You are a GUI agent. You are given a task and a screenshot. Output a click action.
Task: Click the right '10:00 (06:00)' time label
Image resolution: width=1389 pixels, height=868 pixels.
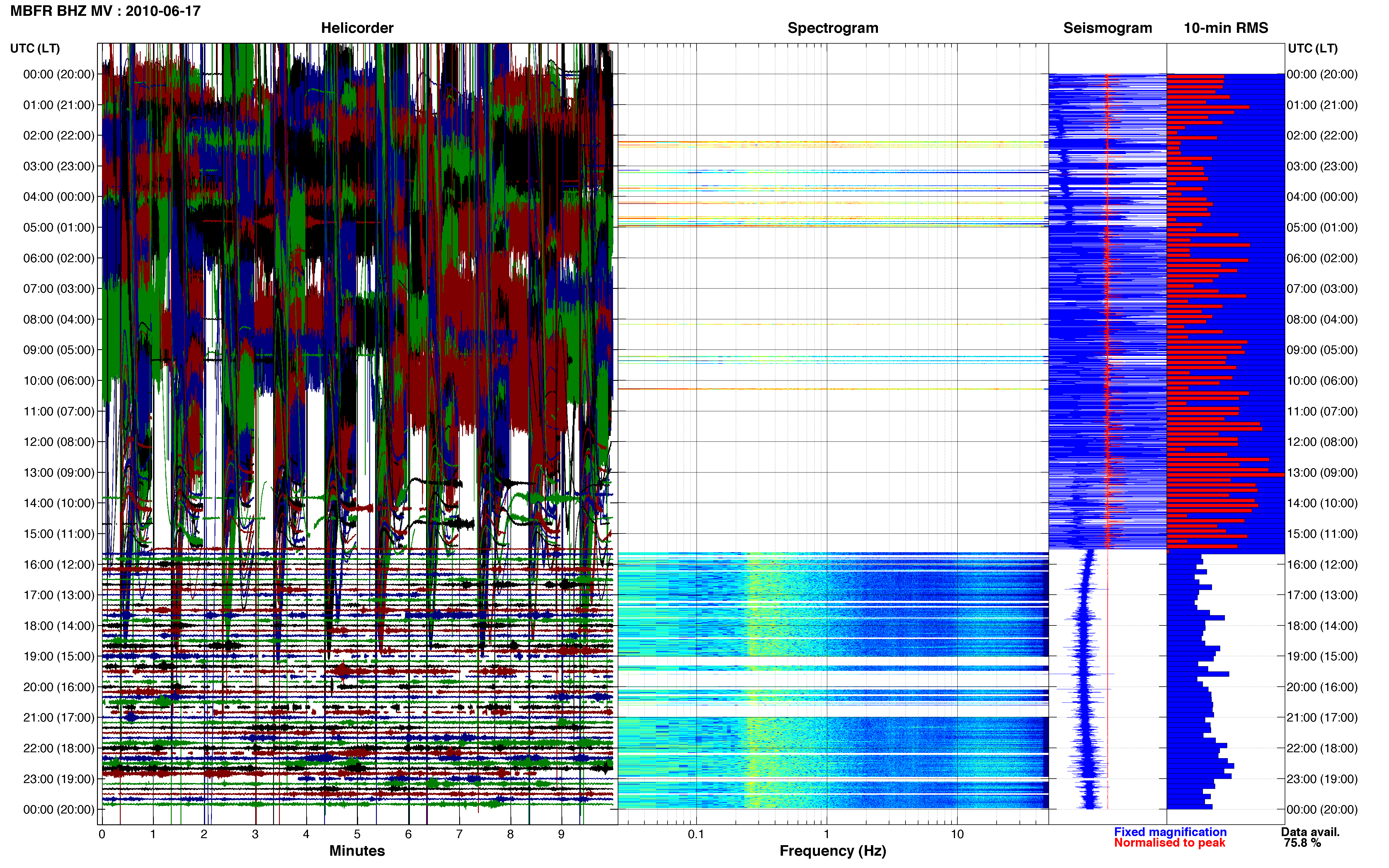click(x=1322, y=381)
